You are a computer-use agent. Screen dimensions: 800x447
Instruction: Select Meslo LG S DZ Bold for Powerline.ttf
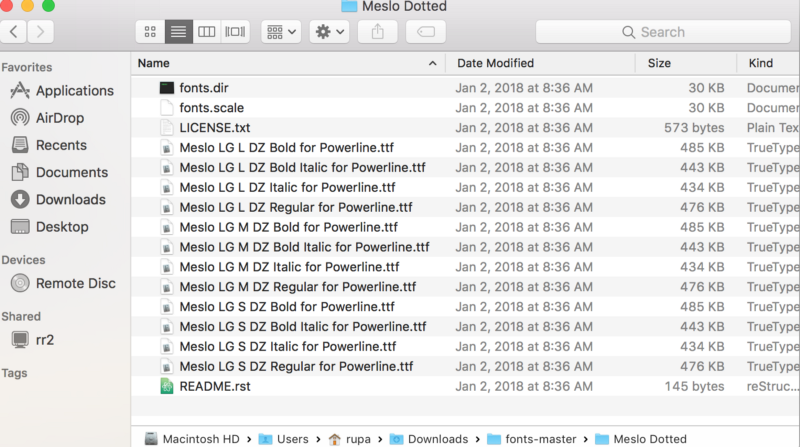287,307
